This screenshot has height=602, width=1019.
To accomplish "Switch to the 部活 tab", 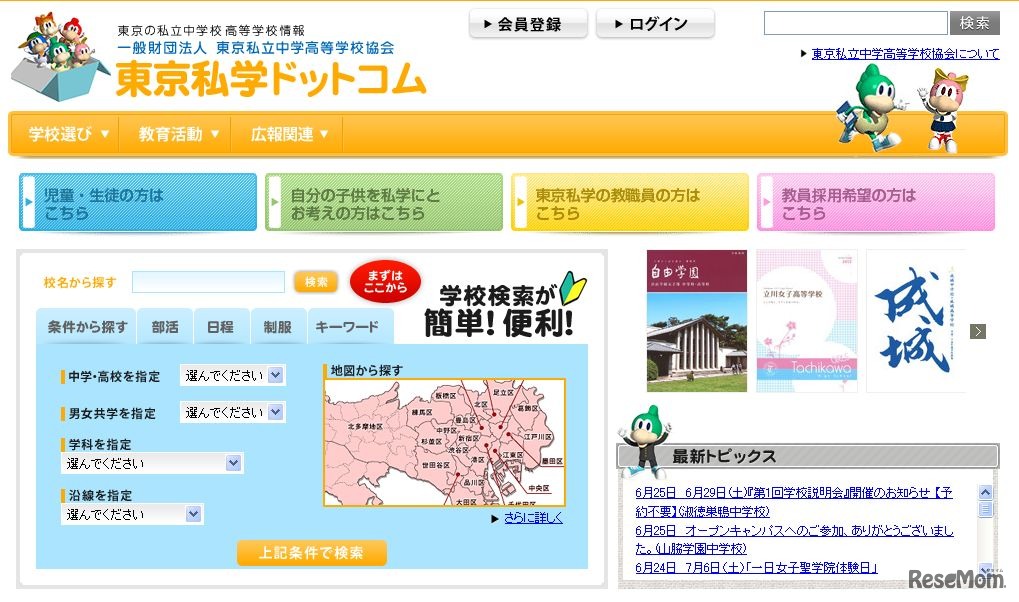I will (163, 325).
